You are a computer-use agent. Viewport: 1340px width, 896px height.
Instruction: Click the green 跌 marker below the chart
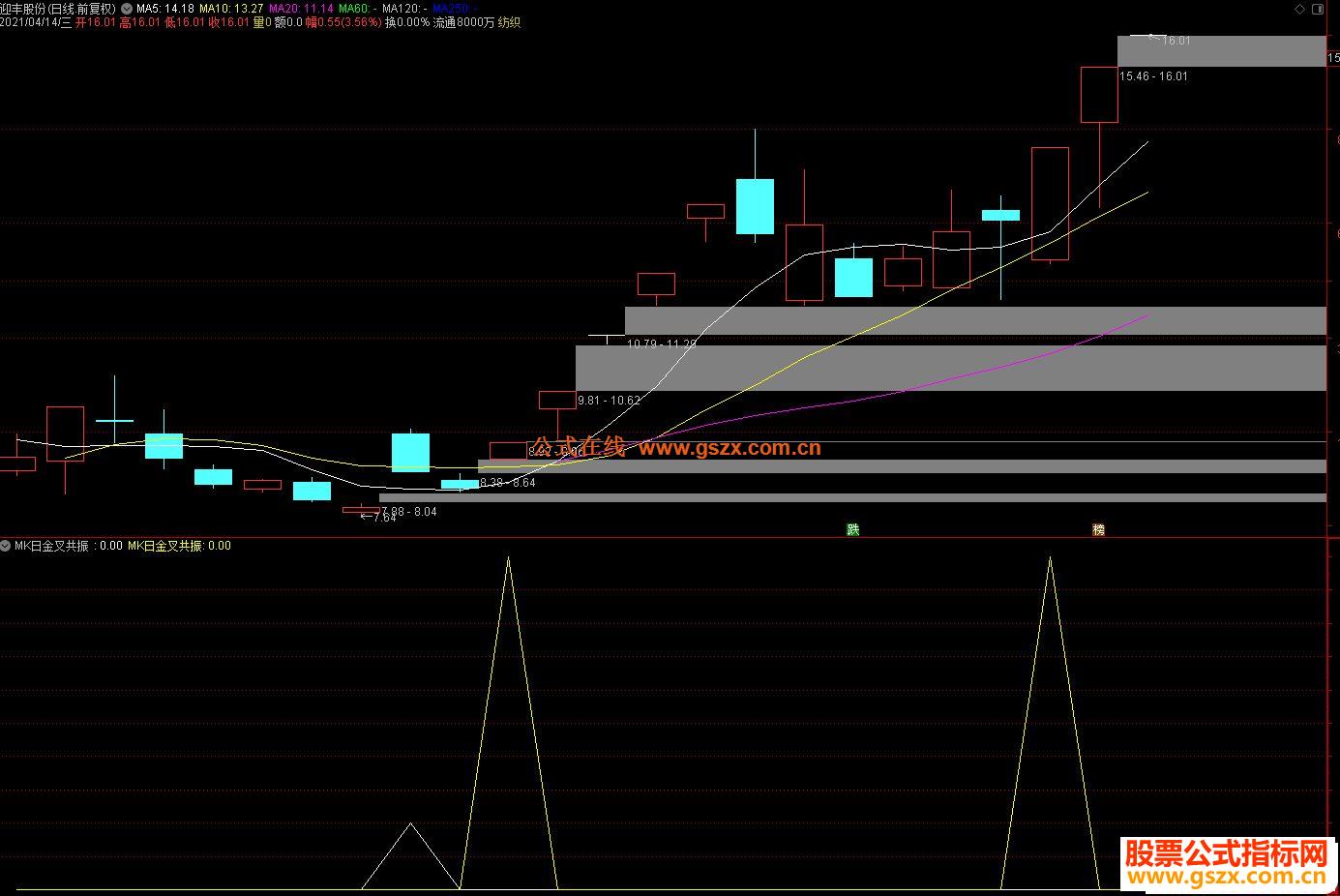(852, 529)
